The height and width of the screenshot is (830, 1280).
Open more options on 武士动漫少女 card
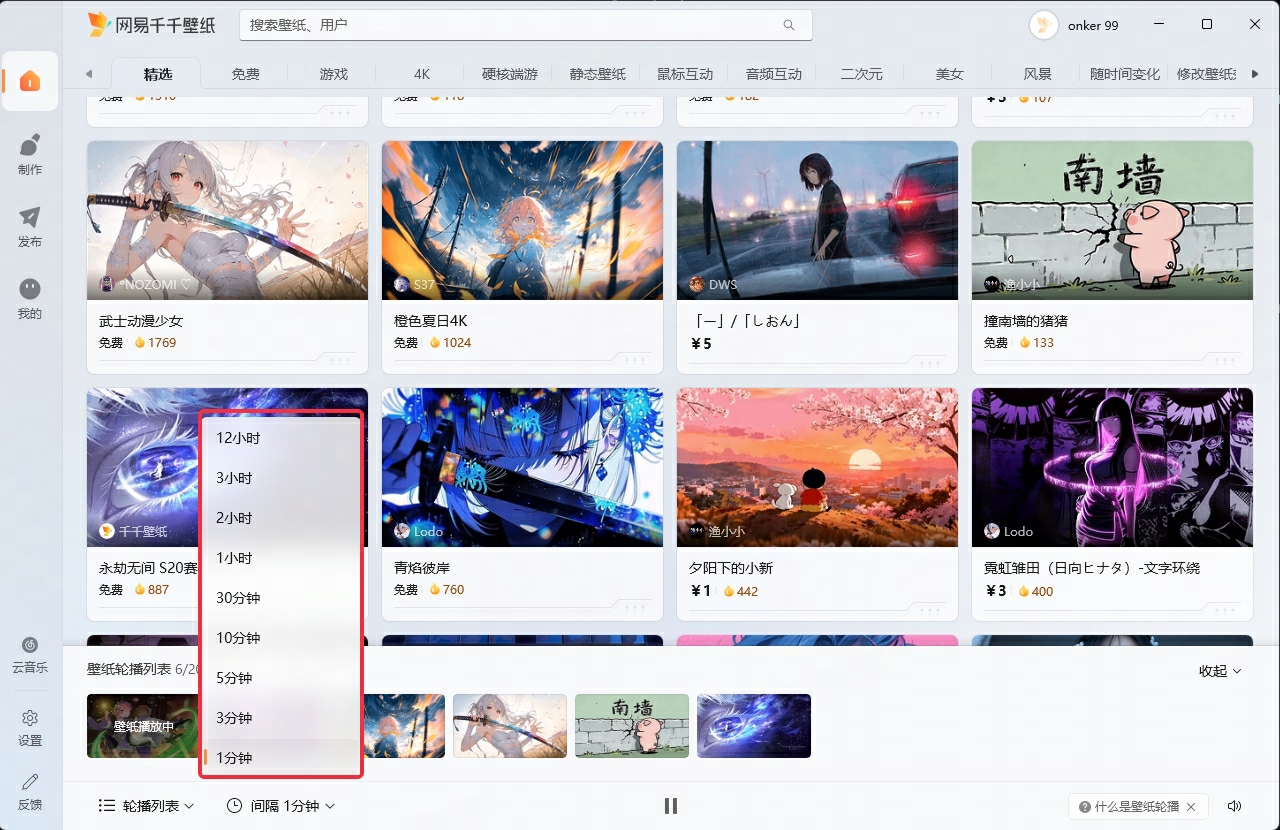[340, 359]
